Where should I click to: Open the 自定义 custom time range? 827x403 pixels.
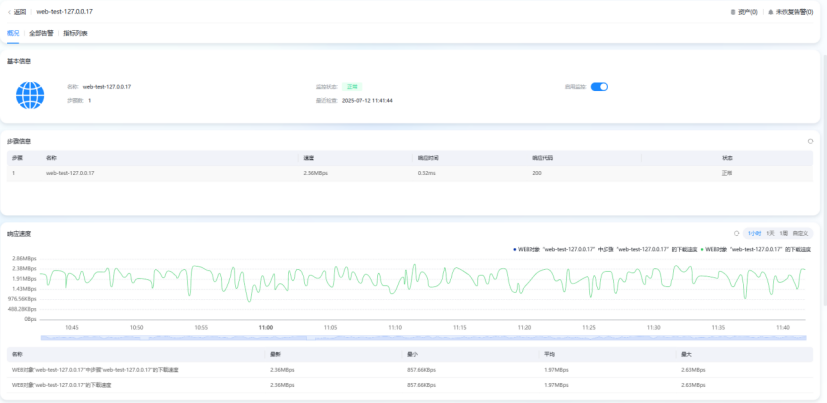pos(801,233)
